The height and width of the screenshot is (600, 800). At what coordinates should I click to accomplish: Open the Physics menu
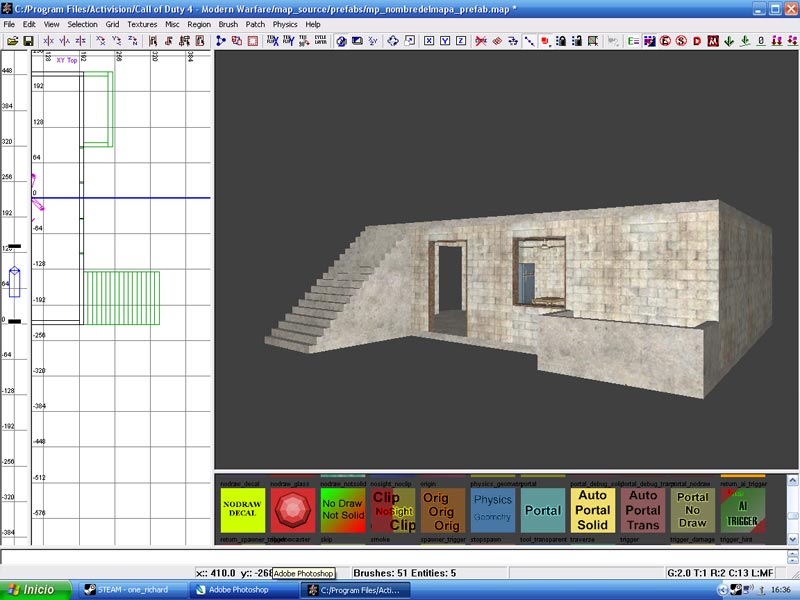tap(285, 24)
